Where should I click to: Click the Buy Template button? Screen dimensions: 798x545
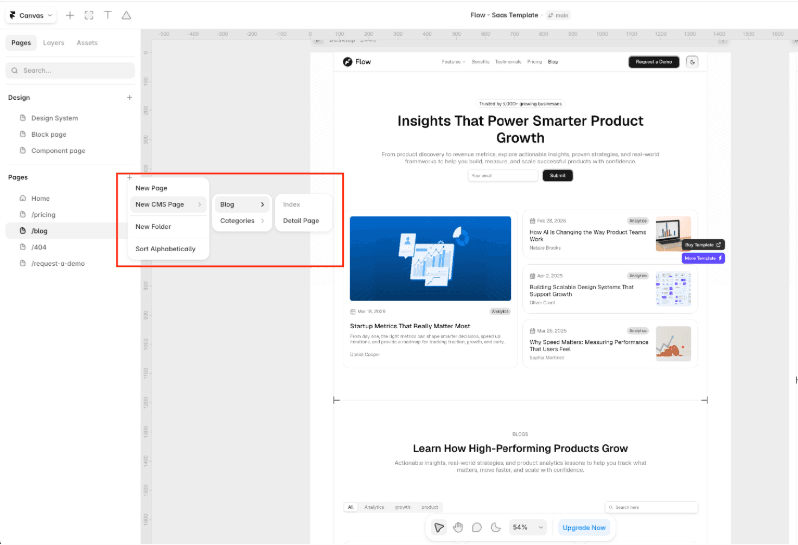pos(703,245)
